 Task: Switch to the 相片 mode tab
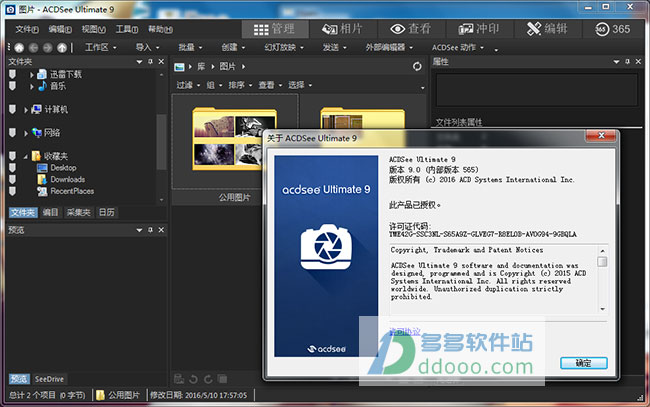coord(342,29)
